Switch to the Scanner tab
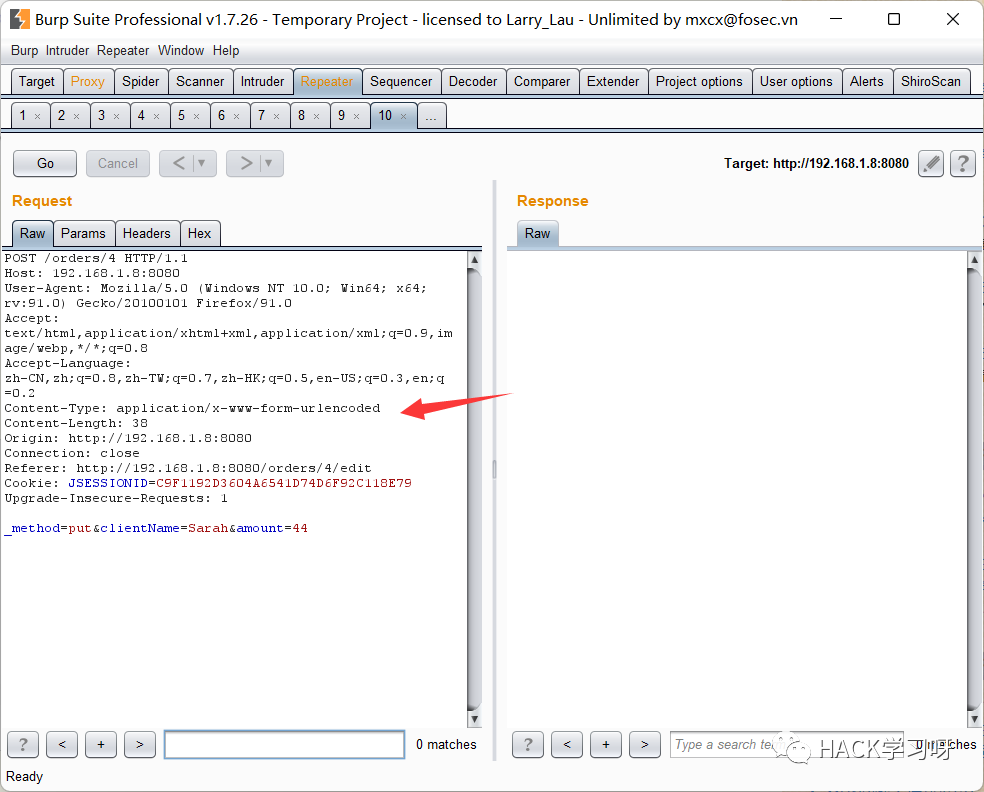 point(200,82)
